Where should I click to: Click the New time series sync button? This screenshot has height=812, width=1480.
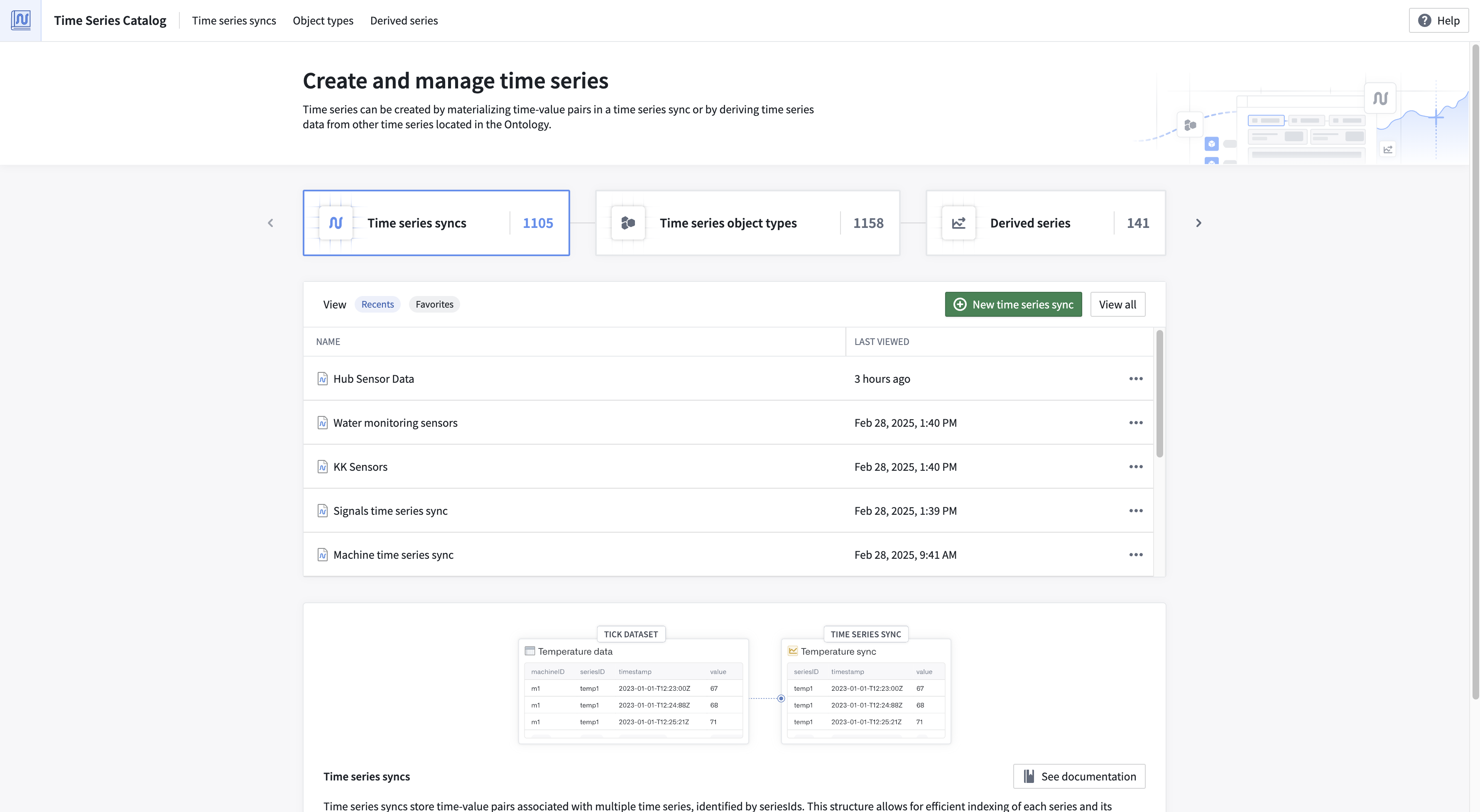(x=1014, y=304)
